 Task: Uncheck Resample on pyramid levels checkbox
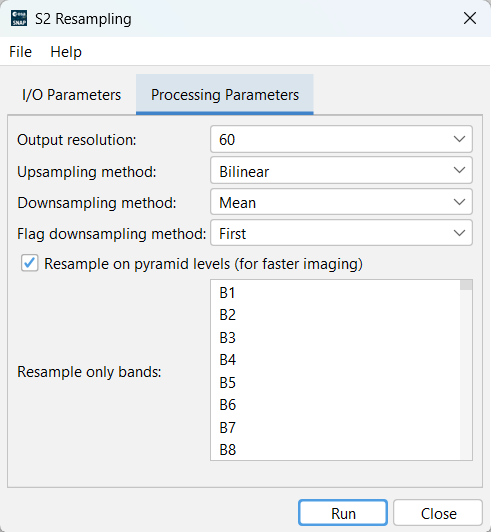point(30,263)
